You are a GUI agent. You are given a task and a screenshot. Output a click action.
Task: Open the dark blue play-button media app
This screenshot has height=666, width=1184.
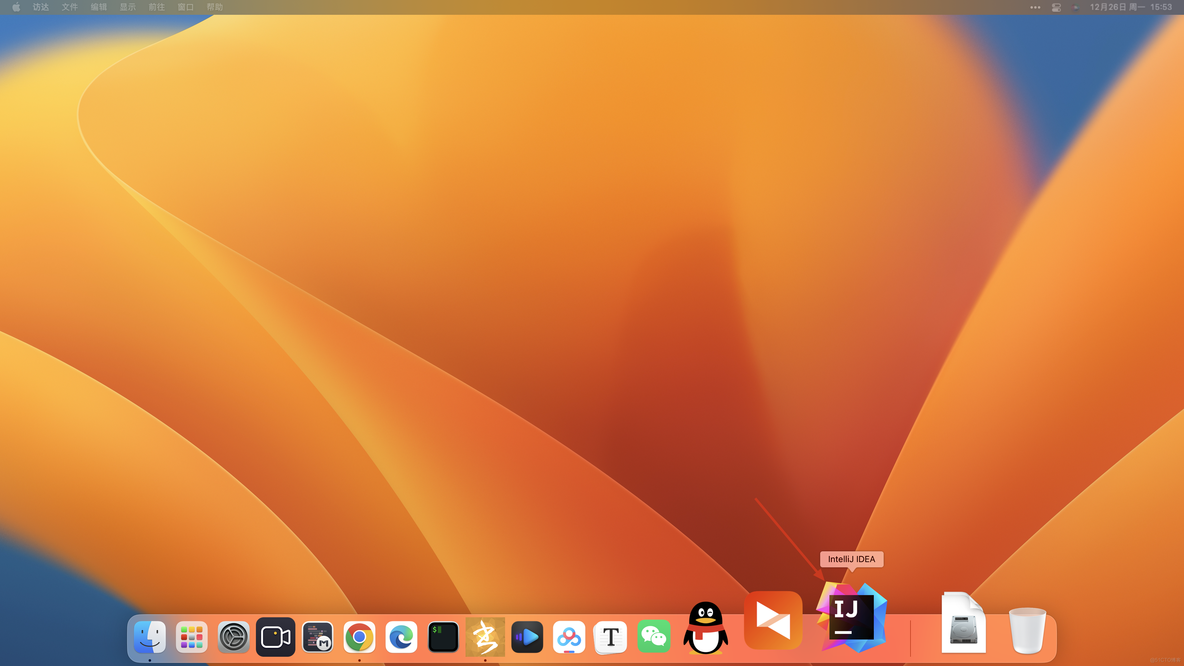(x=527, y=637)
